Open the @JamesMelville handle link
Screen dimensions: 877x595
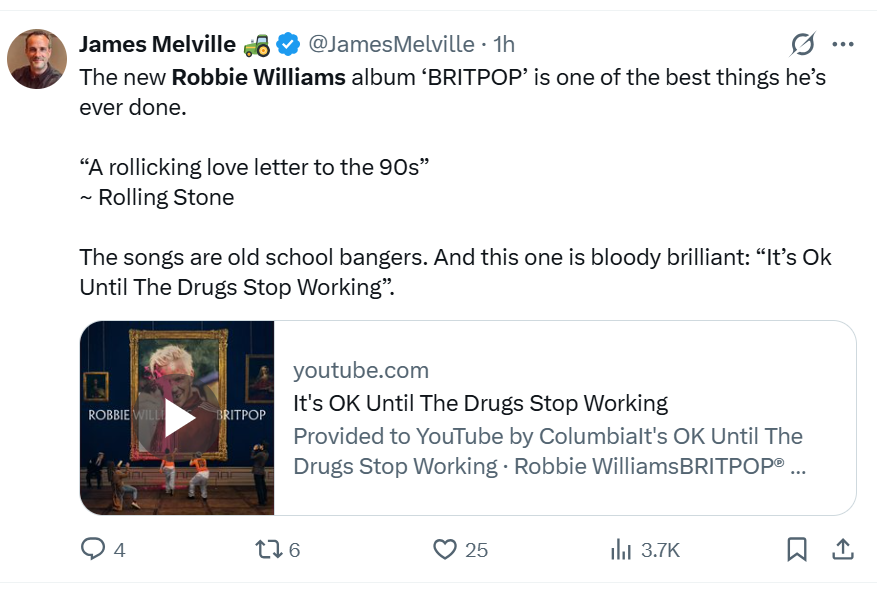coord(390,44)
